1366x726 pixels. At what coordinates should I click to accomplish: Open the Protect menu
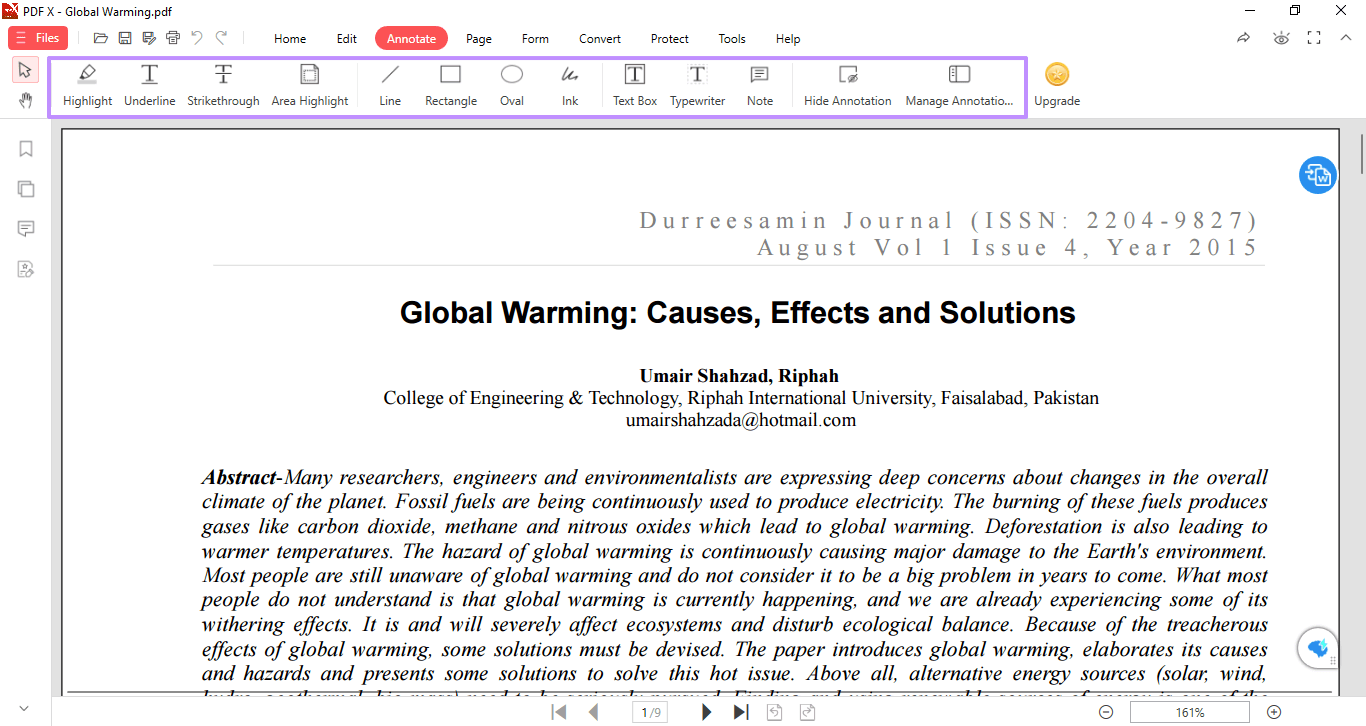(x=669, y=39)
